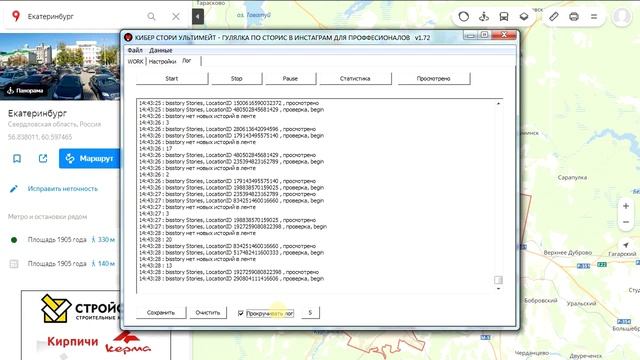Click the pencil icon beside Исправить неточность
Viewport: 640px width, 360px height.
point(14,189)
